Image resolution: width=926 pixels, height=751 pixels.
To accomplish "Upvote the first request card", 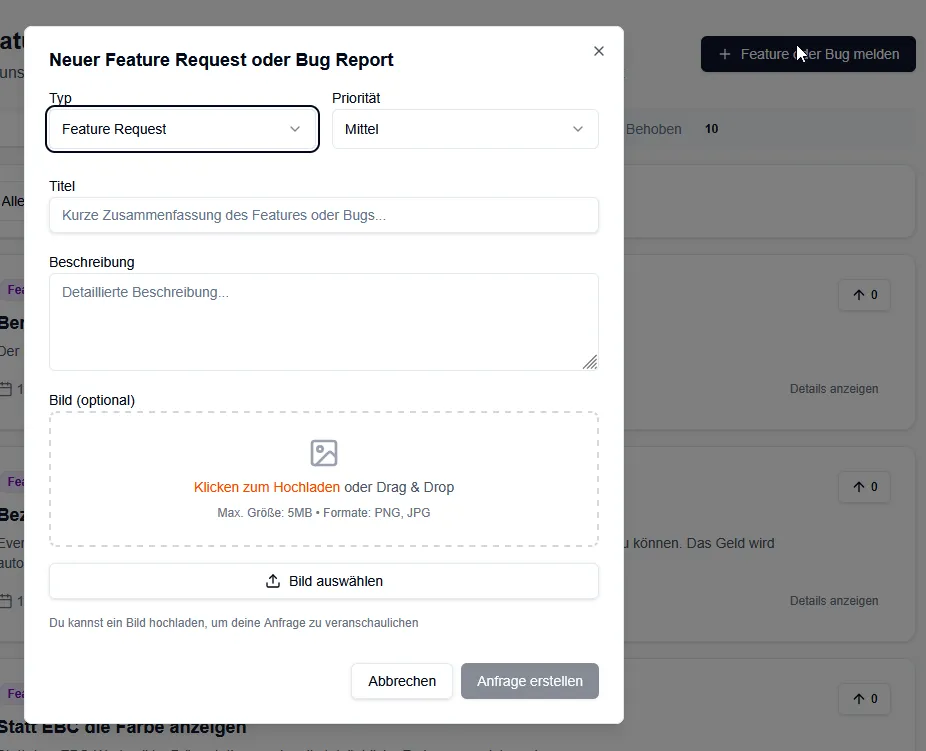I will [x=864, y=295].
